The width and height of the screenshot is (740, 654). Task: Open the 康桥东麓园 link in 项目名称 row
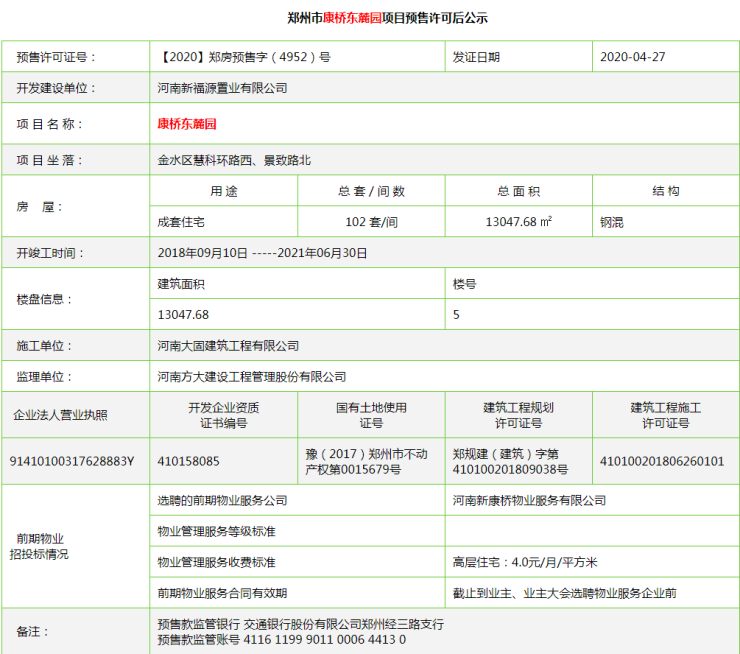tap(187, 124)
